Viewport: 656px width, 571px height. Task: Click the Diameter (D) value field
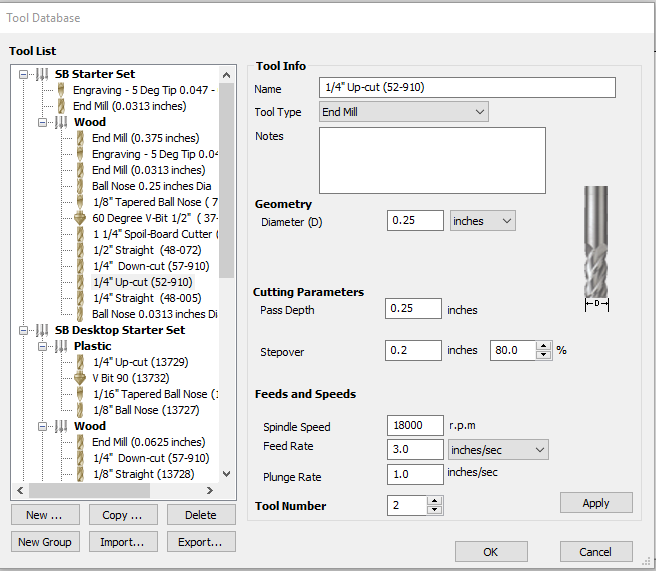coord(415,220)
